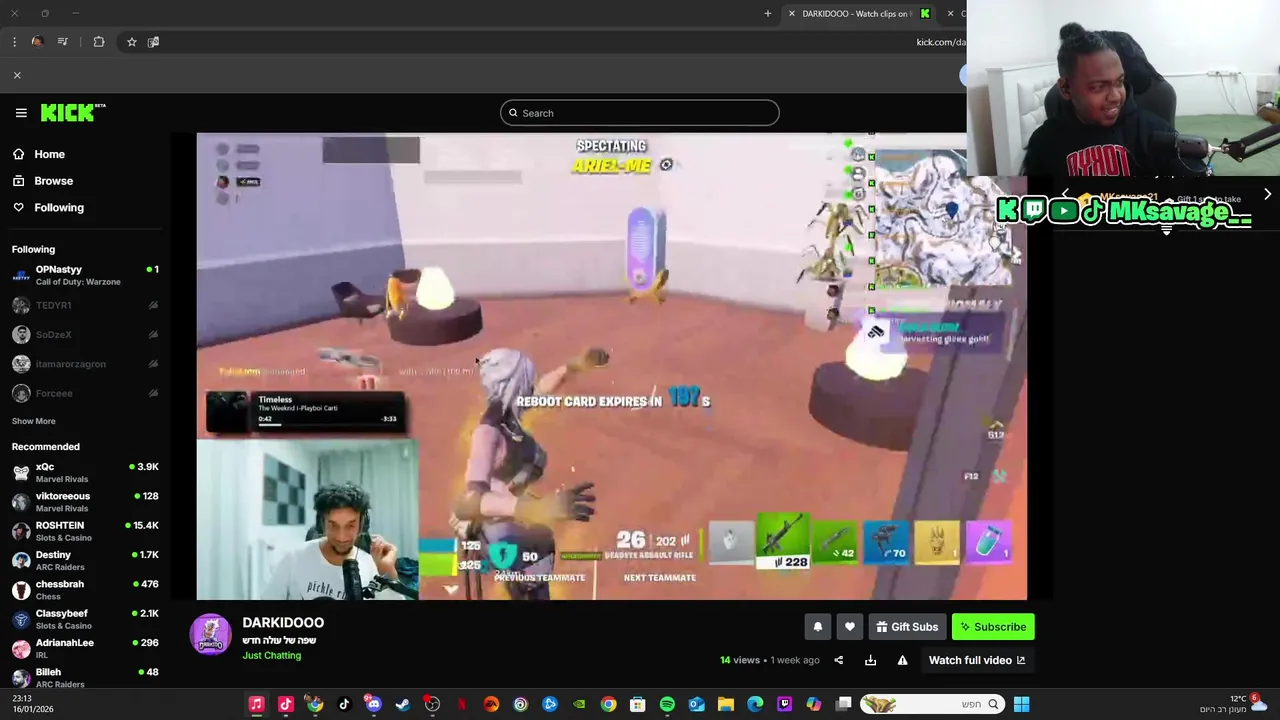Open Netflix from taskbar
Viewport: 1280px width, 720px height.
(461, 704)
